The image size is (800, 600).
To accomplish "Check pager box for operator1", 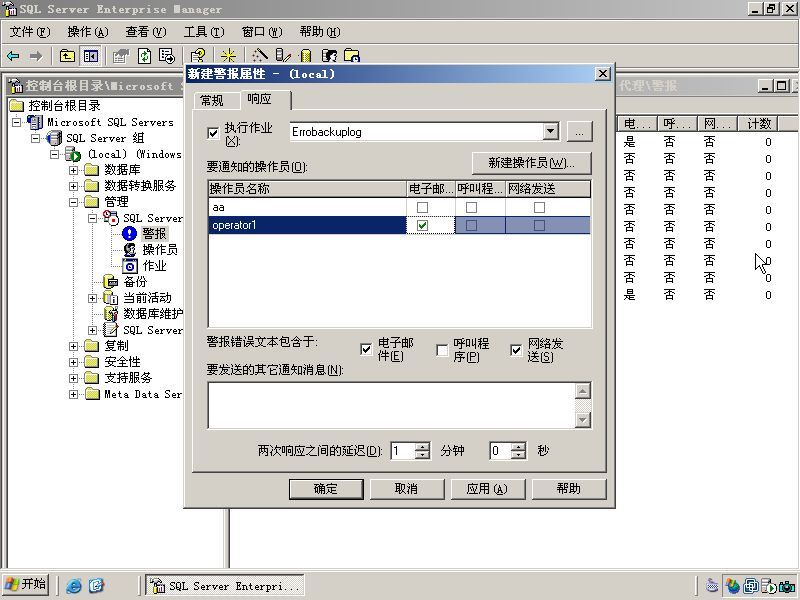I will pos(471,226).
